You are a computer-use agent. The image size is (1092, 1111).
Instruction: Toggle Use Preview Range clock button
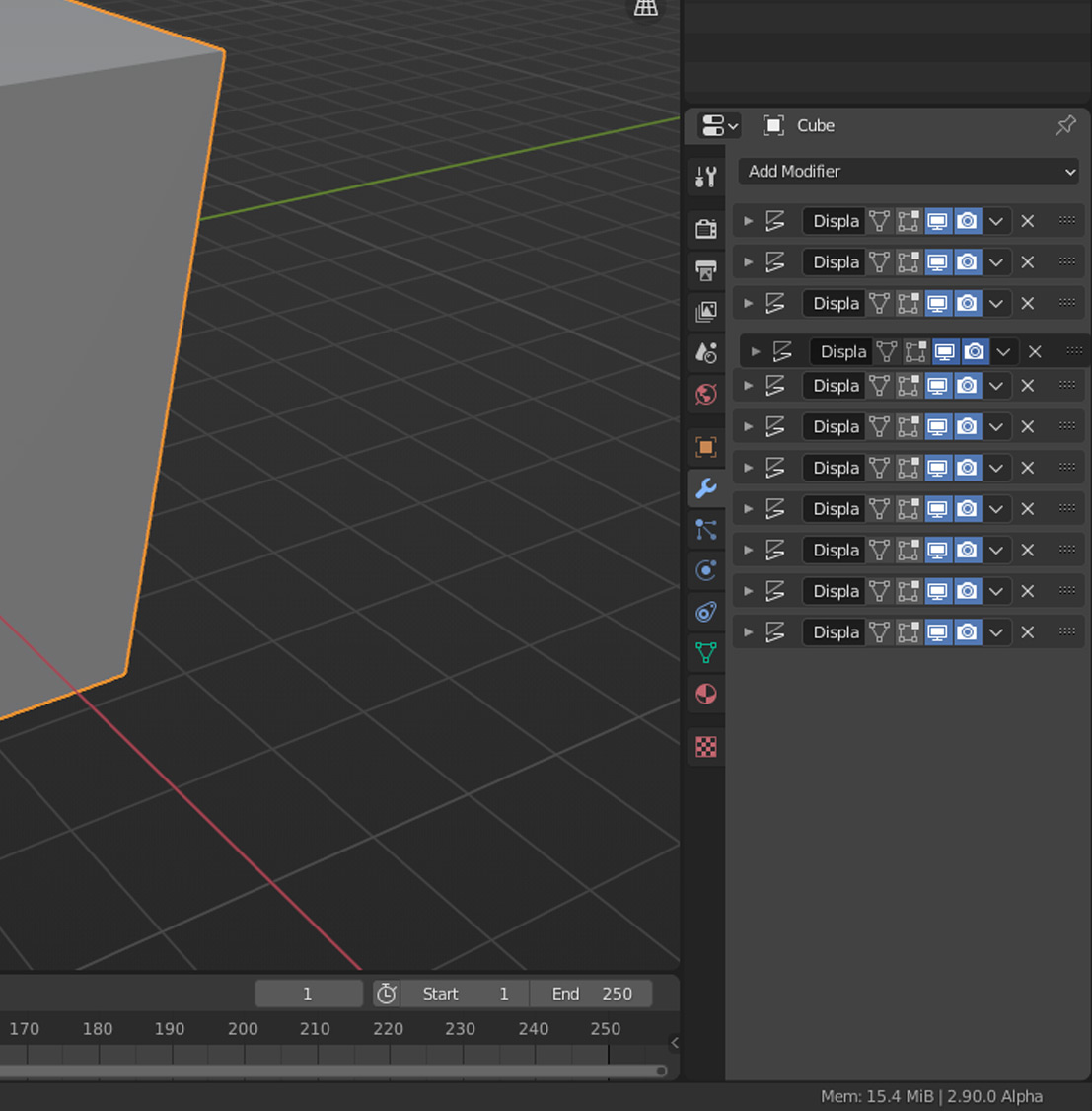point(386,994)
